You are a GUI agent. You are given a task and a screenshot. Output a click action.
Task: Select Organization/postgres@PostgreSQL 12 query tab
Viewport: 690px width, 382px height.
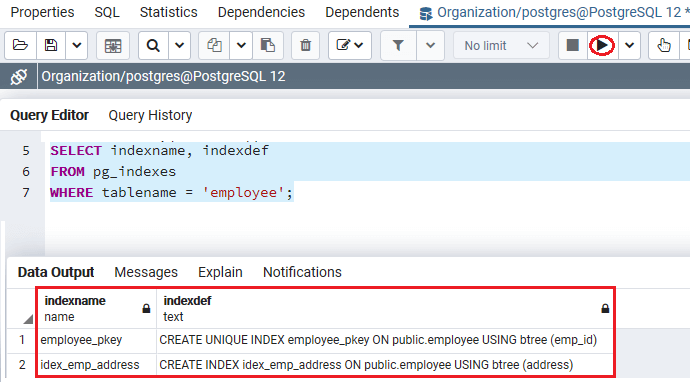tap(550, 13)
